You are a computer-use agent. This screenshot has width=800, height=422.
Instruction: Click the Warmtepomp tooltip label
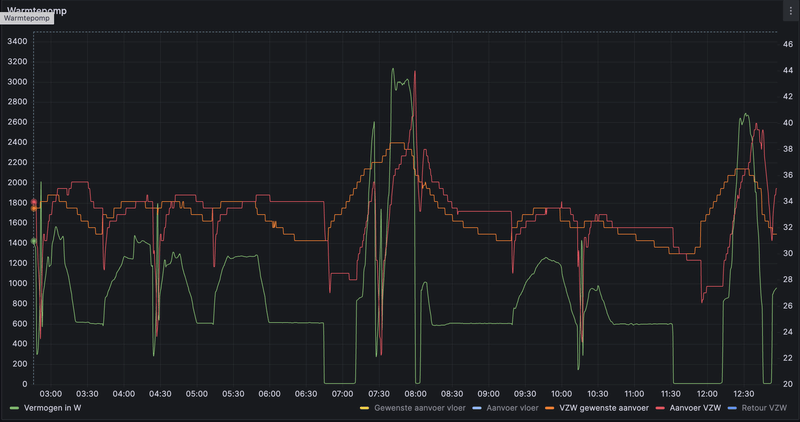tap(27, 18)
